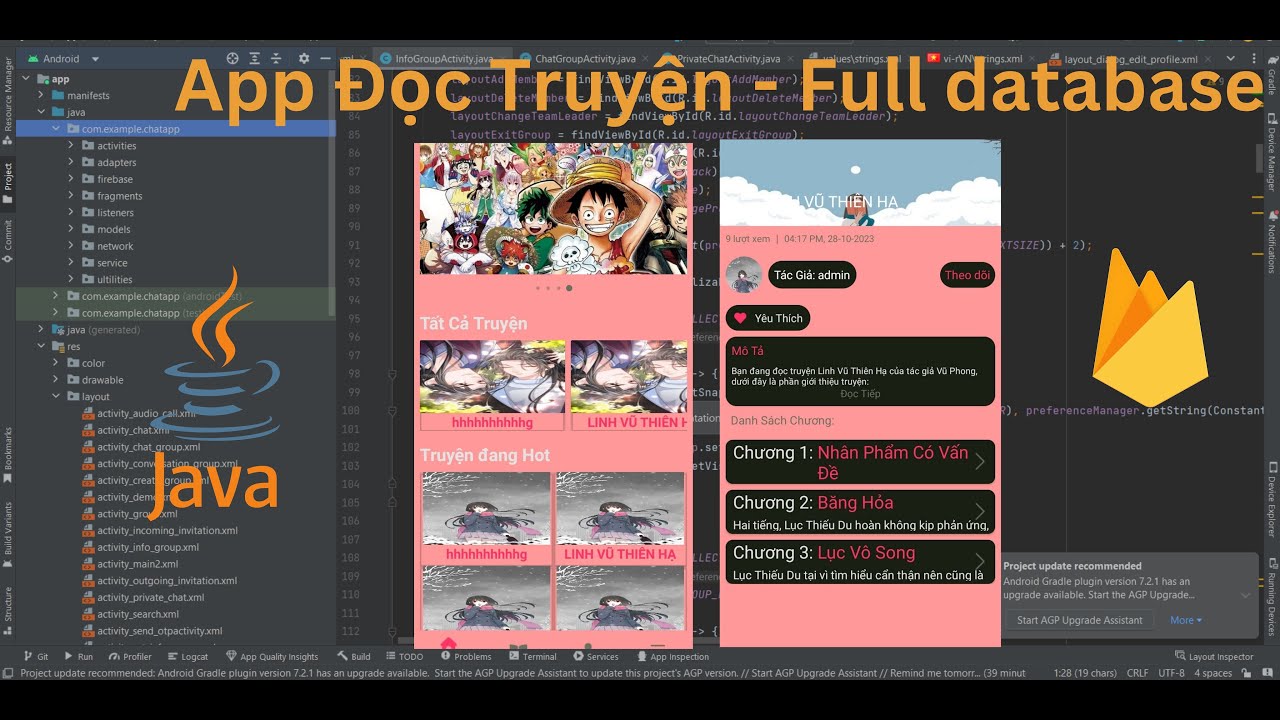Open the Device Explorer tool window
1280x720 pixels.
tap(1271, 497)
